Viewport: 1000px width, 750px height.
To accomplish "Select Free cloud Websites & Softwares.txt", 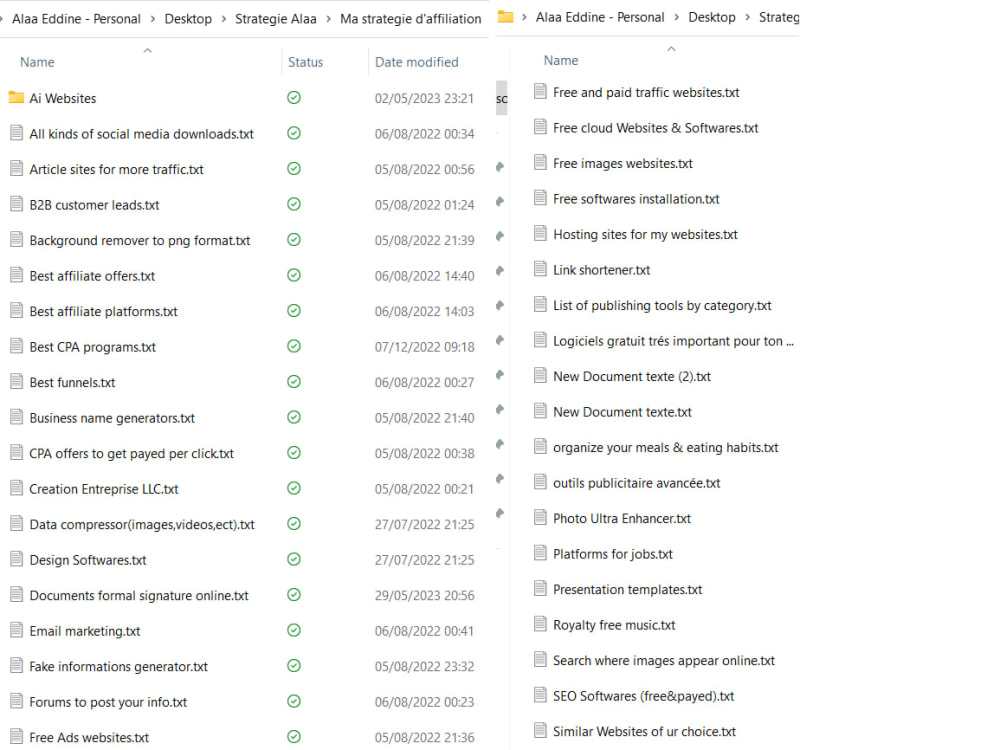I will pyautogui.click(x=656, y=128).
